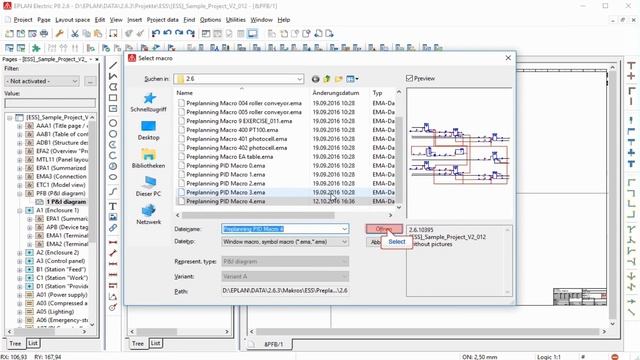Select 'Preplanning Macro EA table.ema'
640x360 pixels.
pyautogui.click(x=230, y=157)
